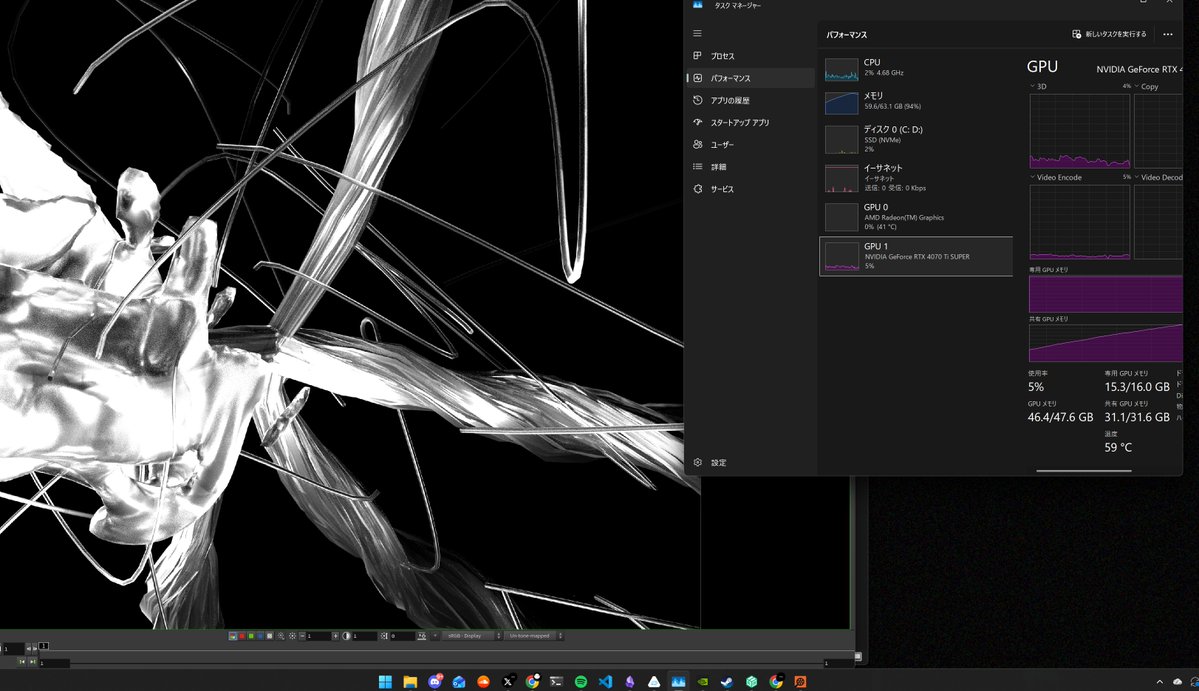Open the ユーザー (Users) page
The image size is (1199, 691).
point(750,144)
